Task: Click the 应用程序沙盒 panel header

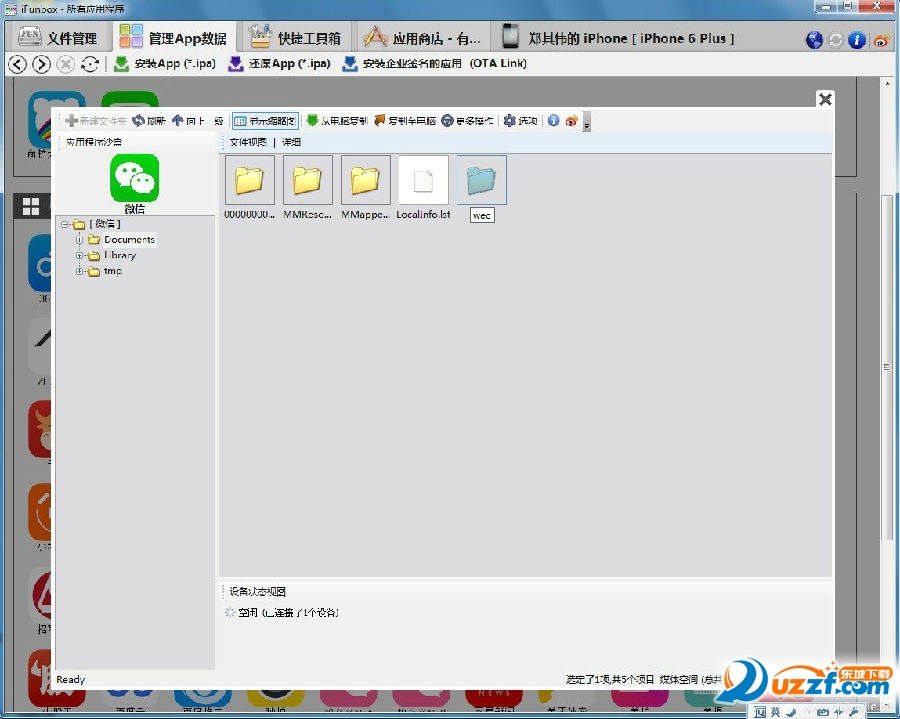Action: tap(94, 142)
